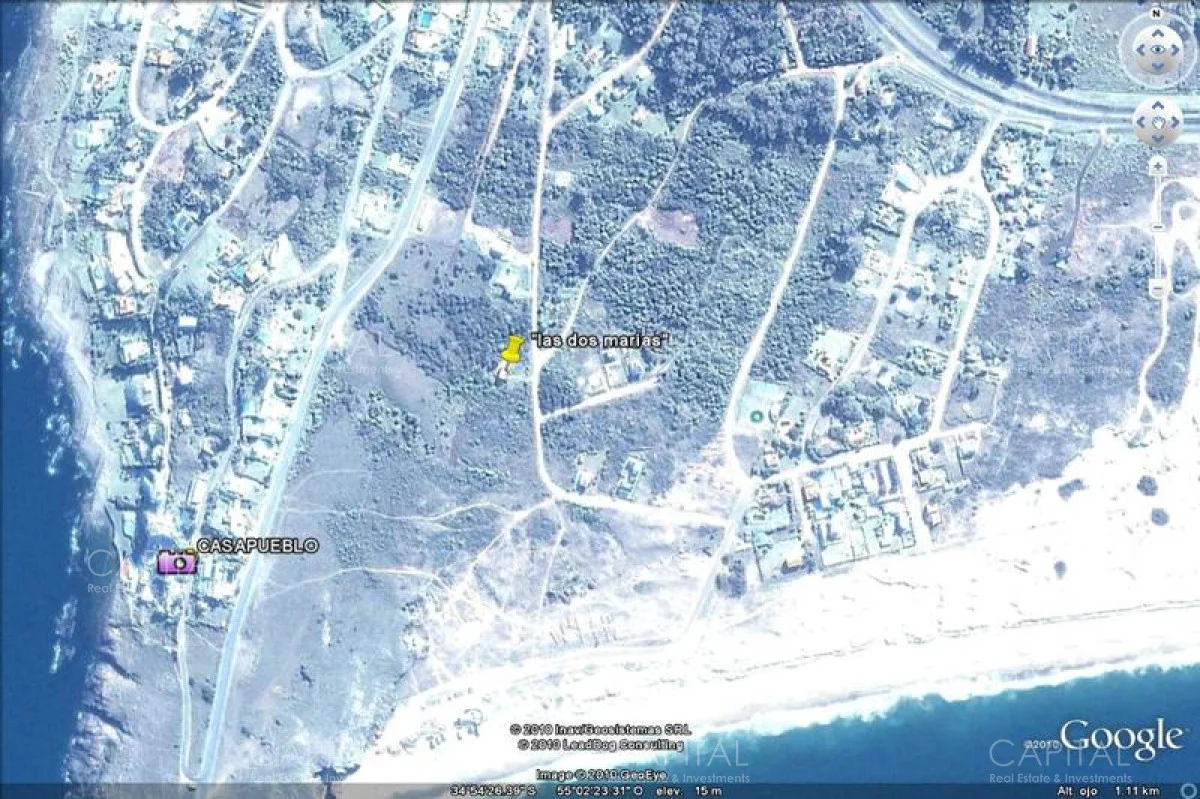Image resolution: width=1200 pixels, height=799 pixels.
Task: Open the CASAPUEBLO label
Action: pos(258,546)
